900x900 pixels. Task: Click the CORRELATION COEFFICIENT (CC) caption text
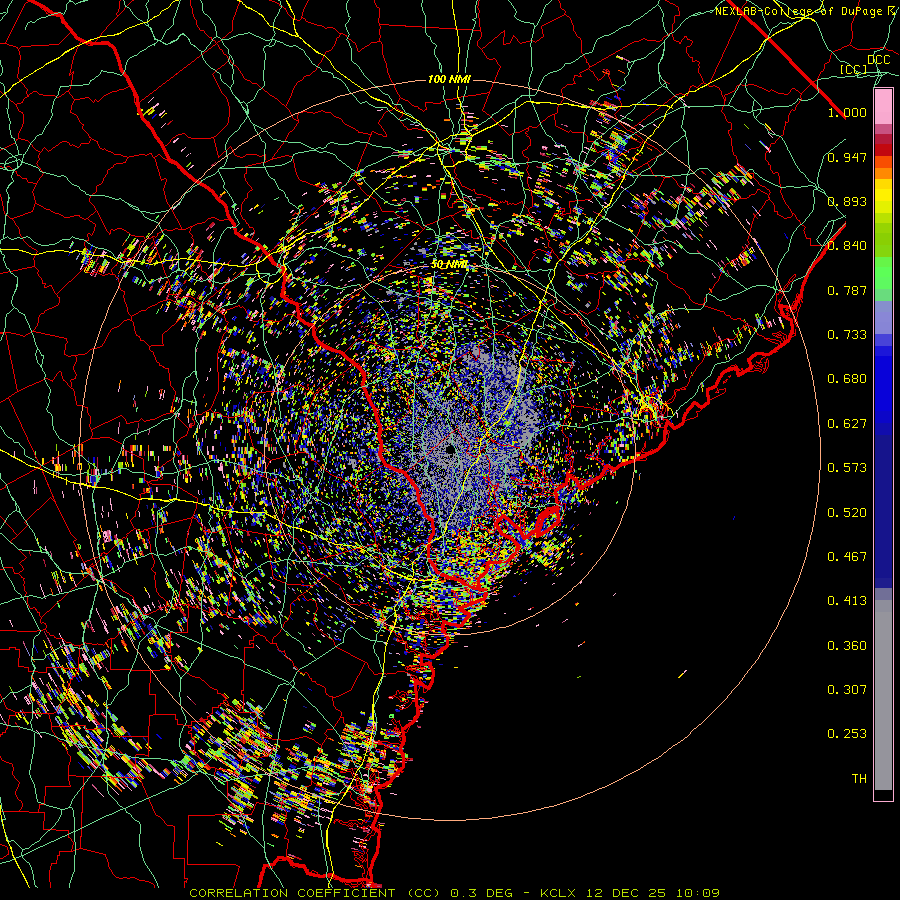click(316, 893)
